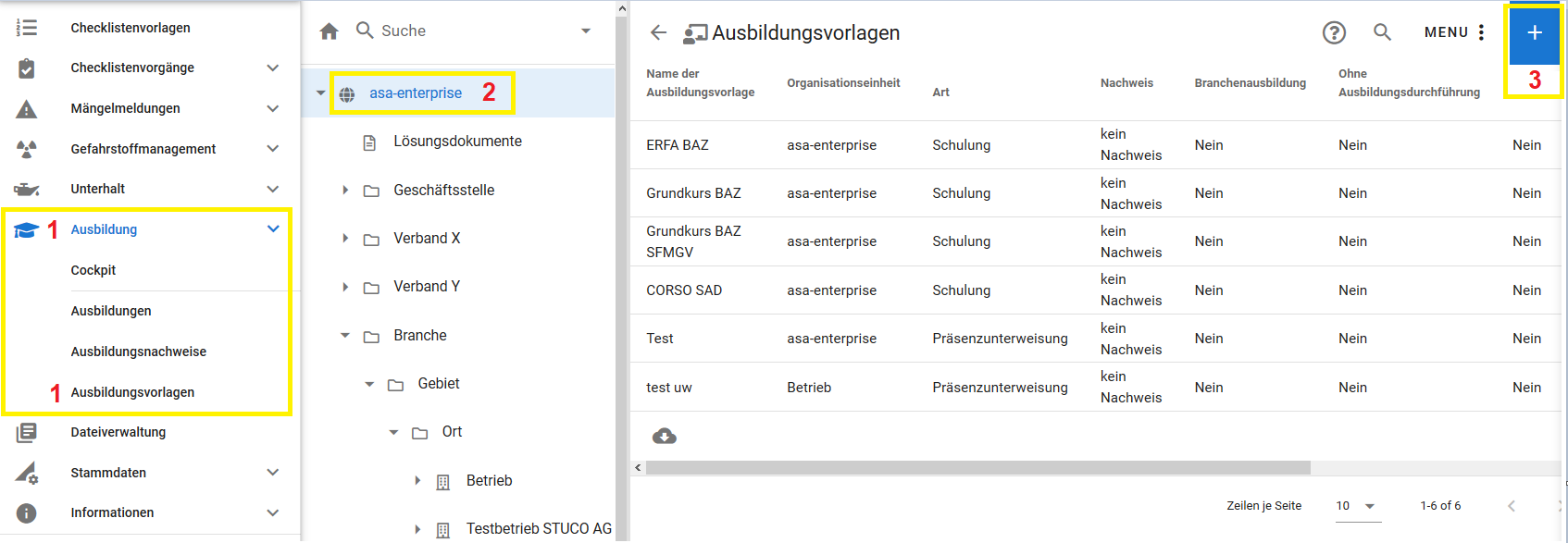Select asa-enterprise in the tree

(416, 93)
